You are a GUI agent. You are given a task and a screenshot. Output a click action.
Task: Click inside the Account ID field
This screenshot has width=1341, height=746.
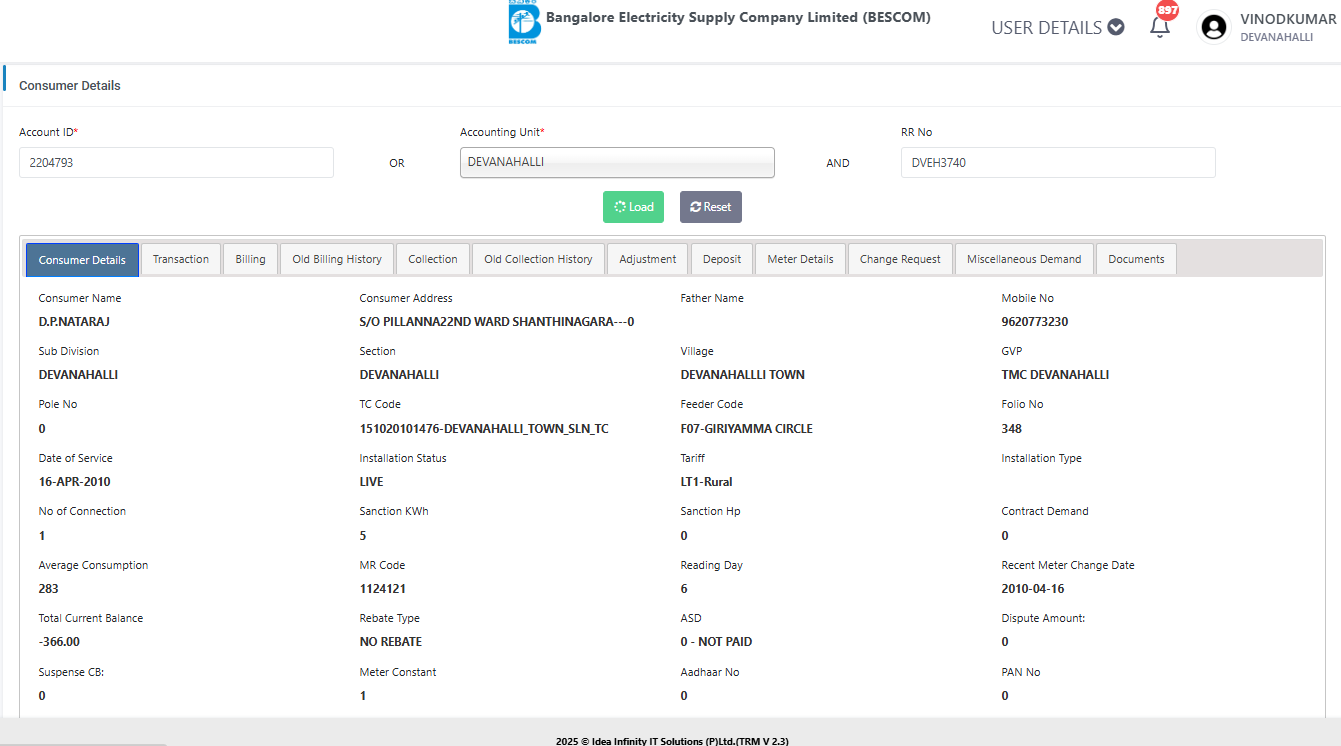[x=176, y=162]
